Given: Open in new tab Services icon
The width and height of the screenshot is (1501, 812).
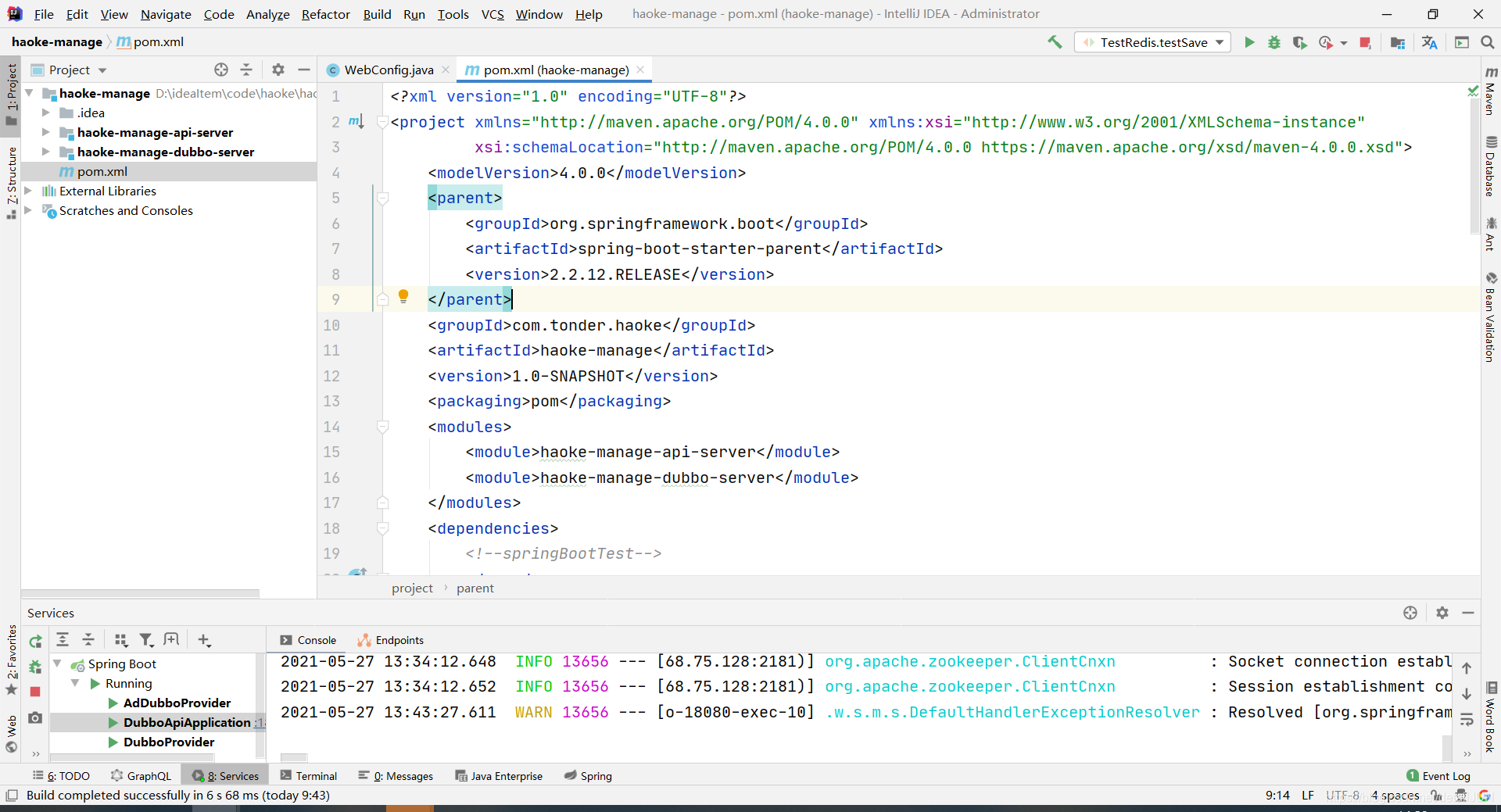Looking at the screenshot, I should click(171, 639).
